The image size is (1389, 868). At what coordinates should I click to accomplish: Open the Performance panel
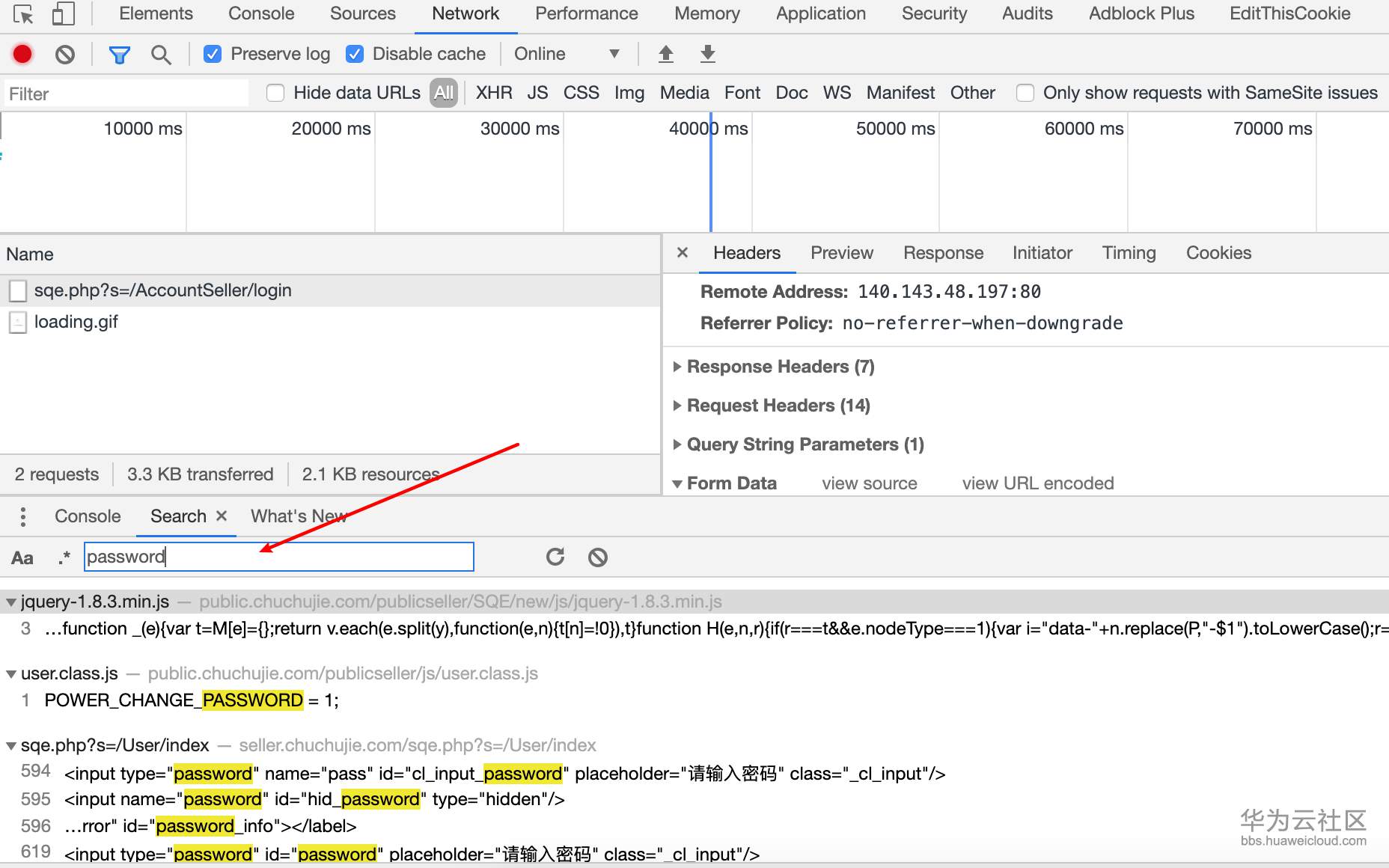click(587, 13)
